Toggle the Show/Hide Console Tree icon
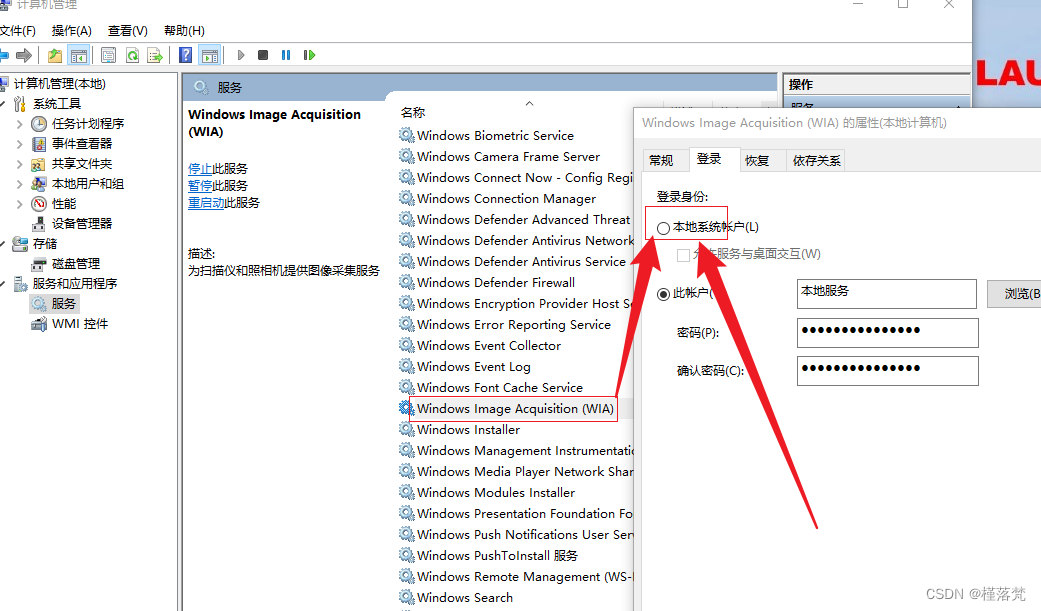 coord(79,55)
